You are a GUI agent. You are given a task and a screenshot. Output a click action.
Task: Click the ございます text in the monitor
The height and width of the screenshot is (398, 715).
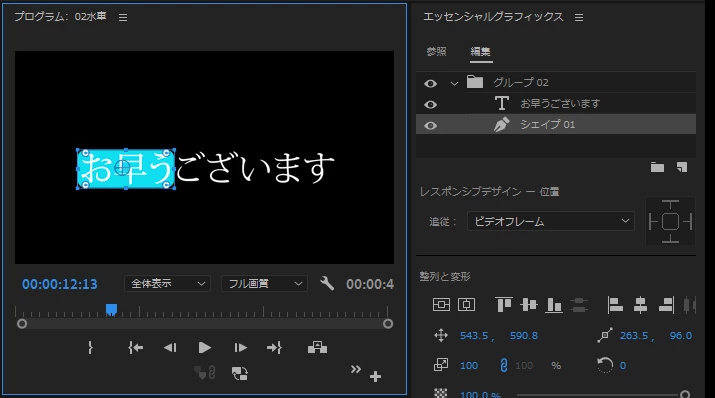click(255, 168)
